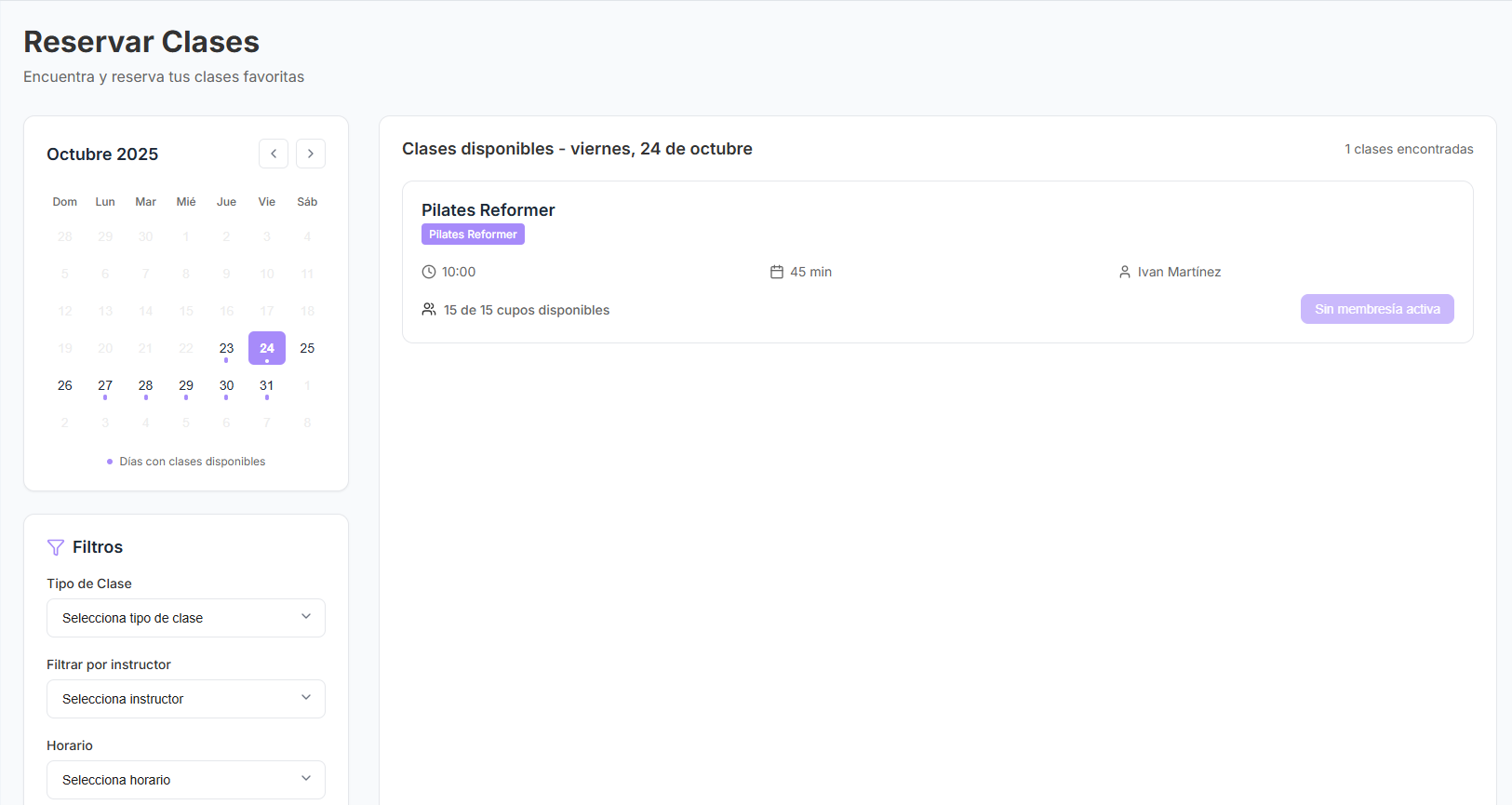Go to next month in calendar
Viewport: 1512px width, 805px height.
(x=311, y=154)
